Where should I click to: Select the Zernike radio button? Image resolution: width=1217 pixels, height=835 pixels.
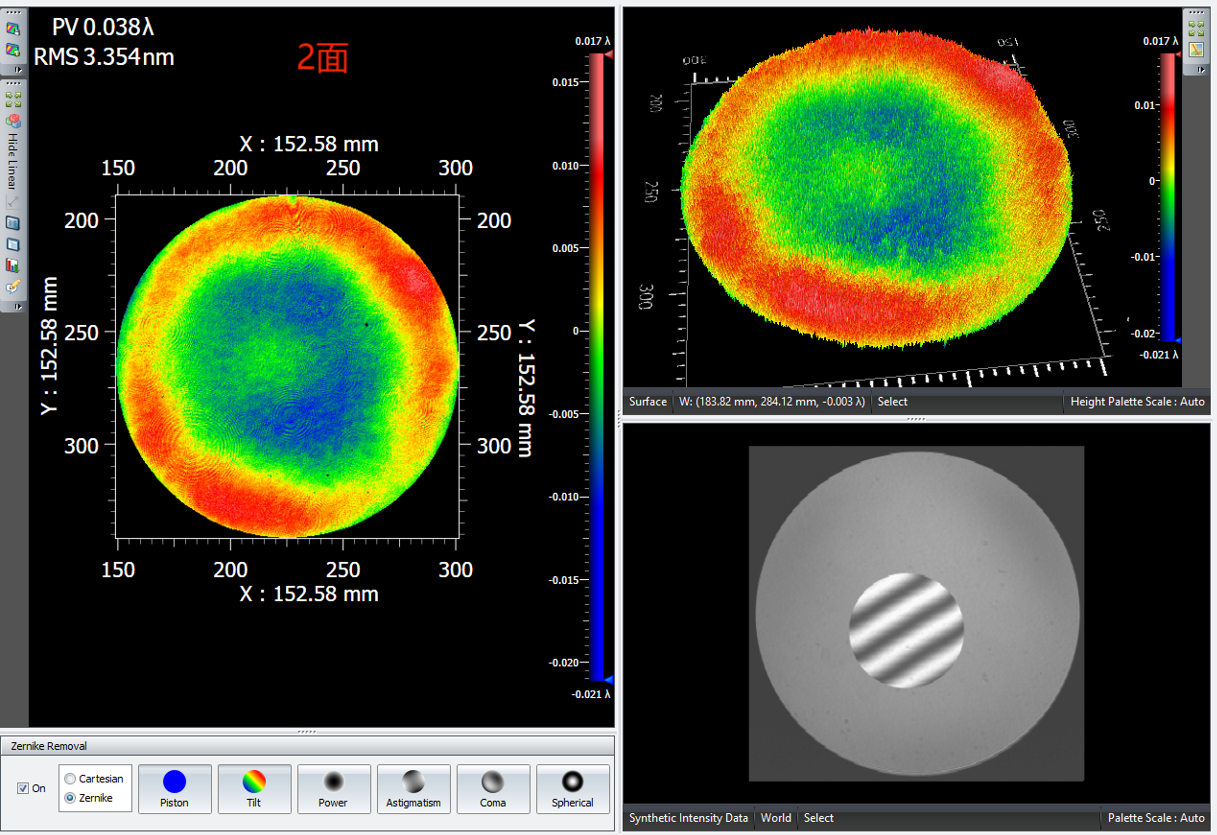coord(70,798)
